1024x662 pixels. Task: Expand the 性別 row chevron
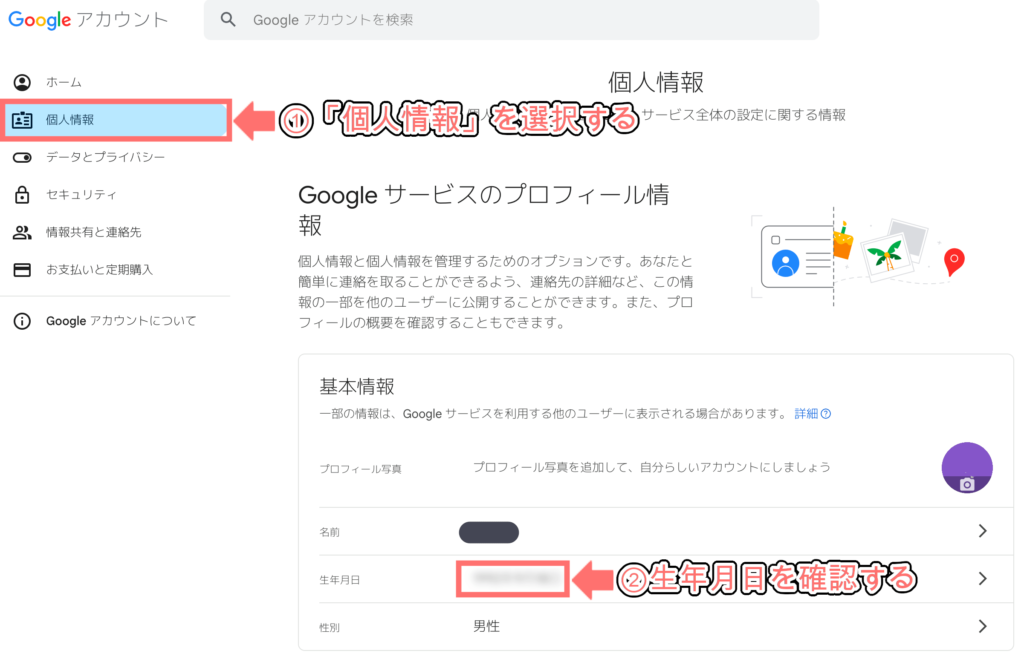[x=982, y=626]
